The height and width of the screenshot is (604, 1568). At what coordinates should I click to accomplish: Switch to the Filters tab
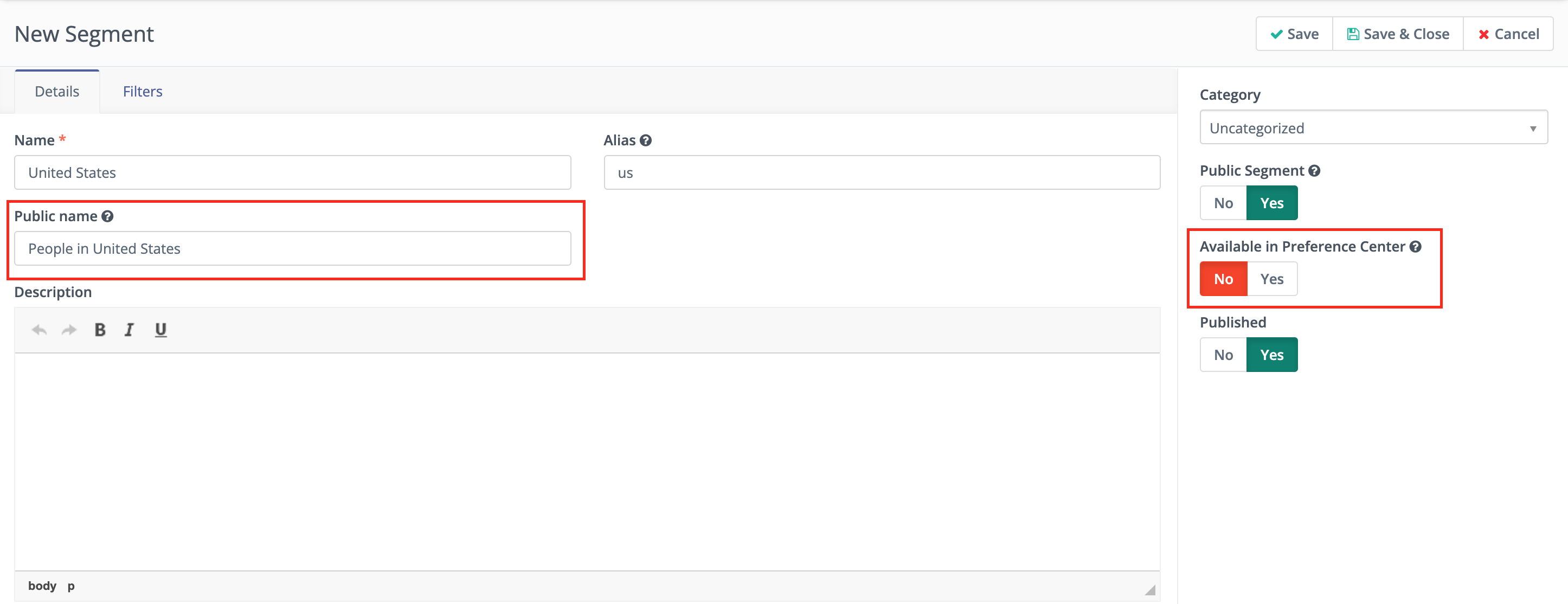coord(143,92)
